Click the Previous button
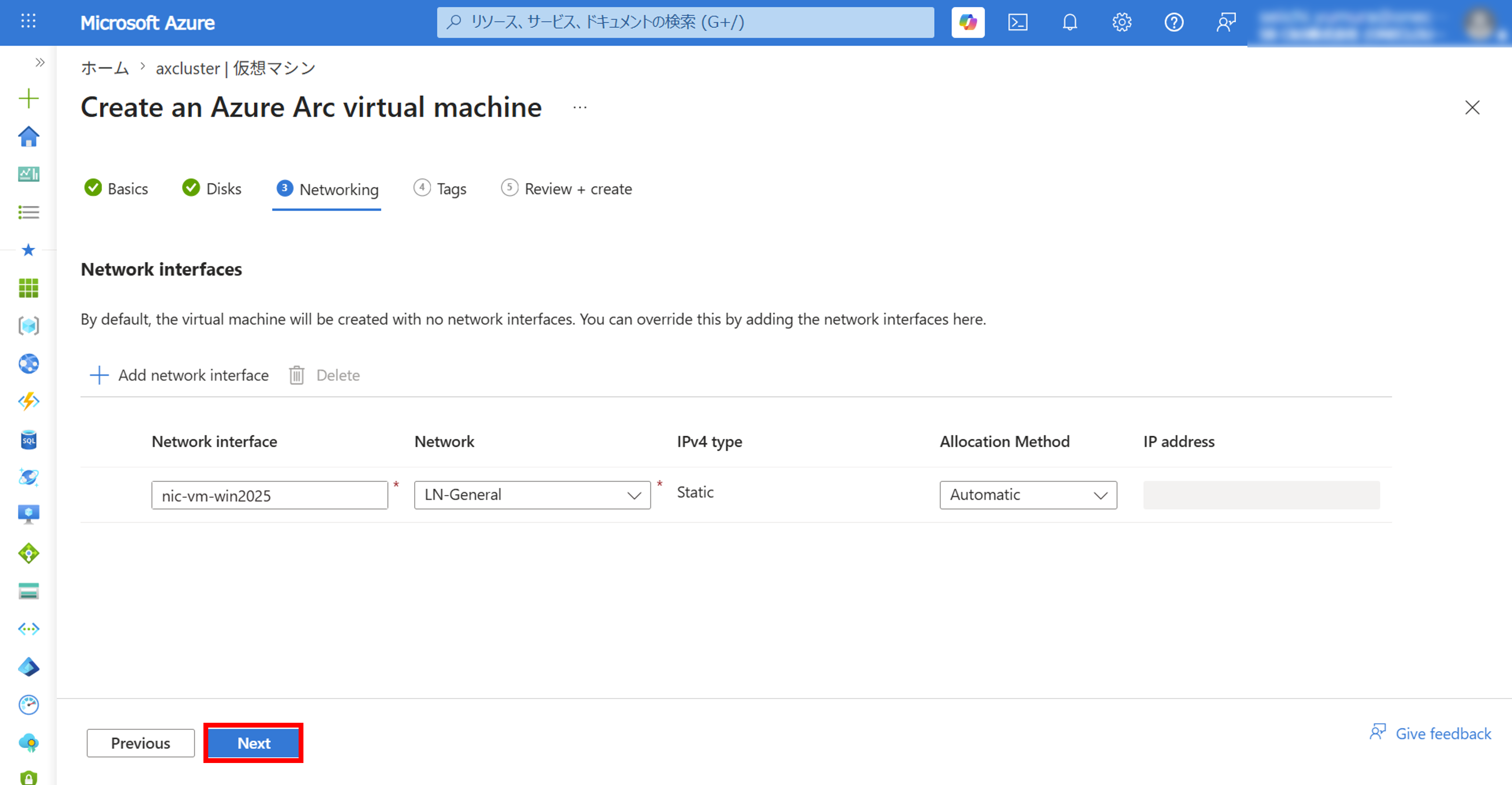The width and height of the screenshot is (1512, 785). (x=141, y=743)
